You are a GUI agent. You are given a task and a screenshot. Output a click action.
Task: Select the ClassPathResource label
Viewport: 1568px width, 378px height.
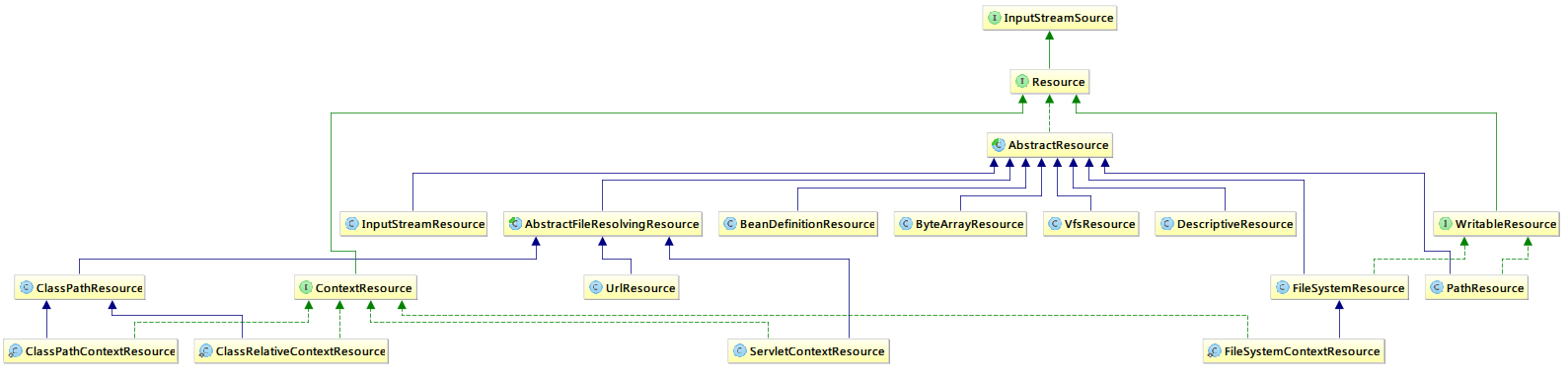click(x=89, y=288)
